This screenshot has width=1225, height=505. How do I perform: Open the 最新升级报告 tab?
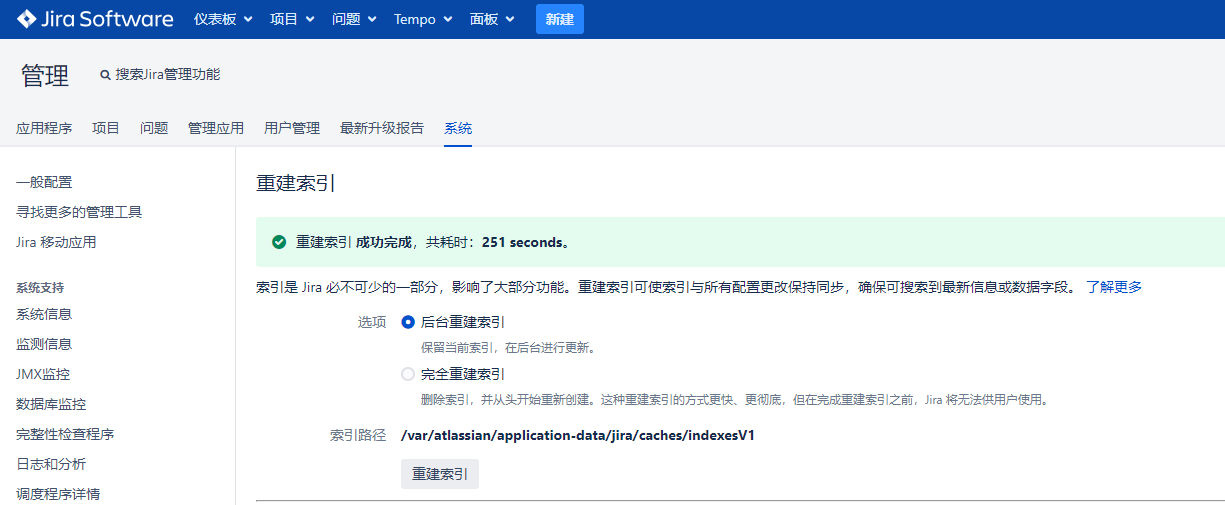(382, 128)
